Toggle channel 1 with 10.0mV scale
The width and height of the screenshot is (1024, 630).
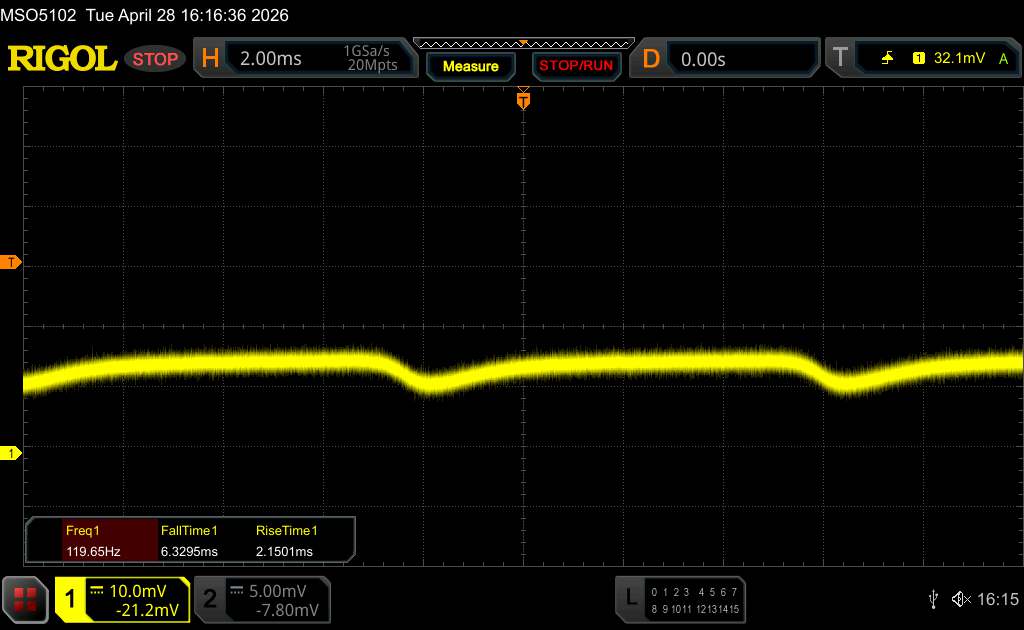(122, 600)
